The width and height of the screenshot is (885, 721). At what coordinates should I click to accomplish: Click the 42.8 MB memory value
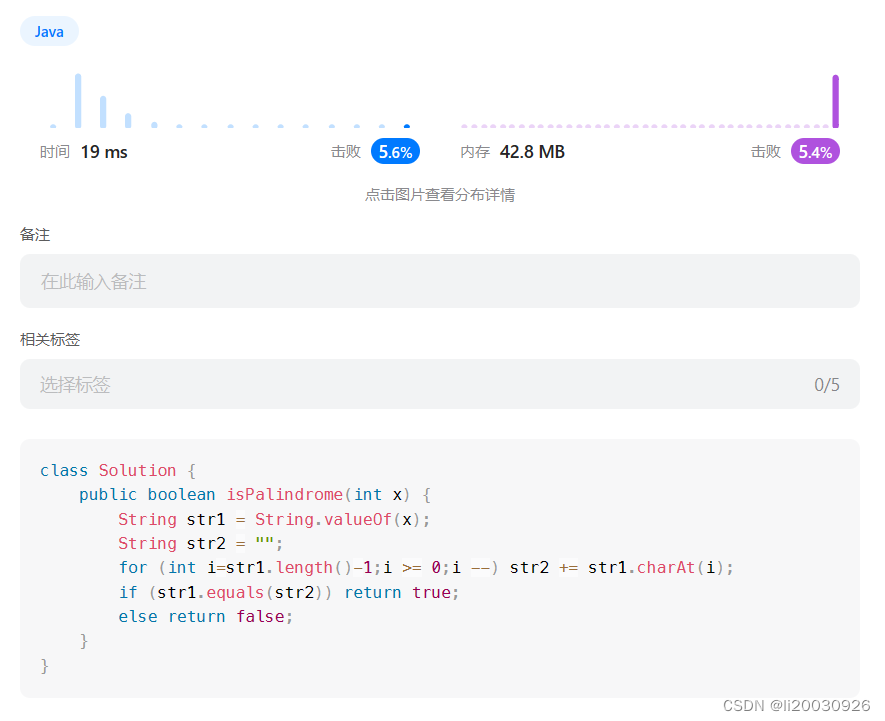[x=532, y=152]
